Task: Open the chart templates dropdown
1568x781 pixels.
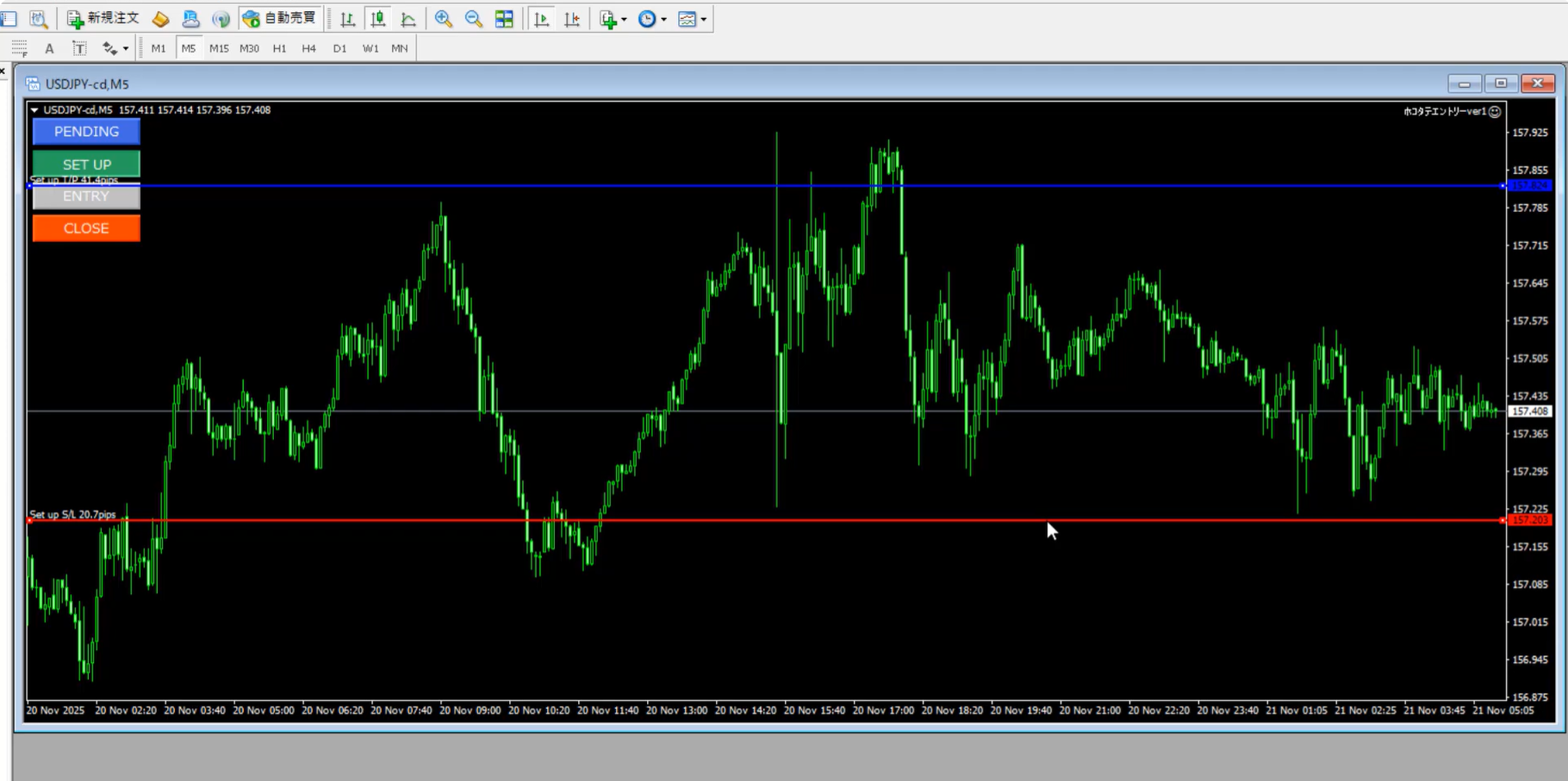Action: (x=692, y=19)
